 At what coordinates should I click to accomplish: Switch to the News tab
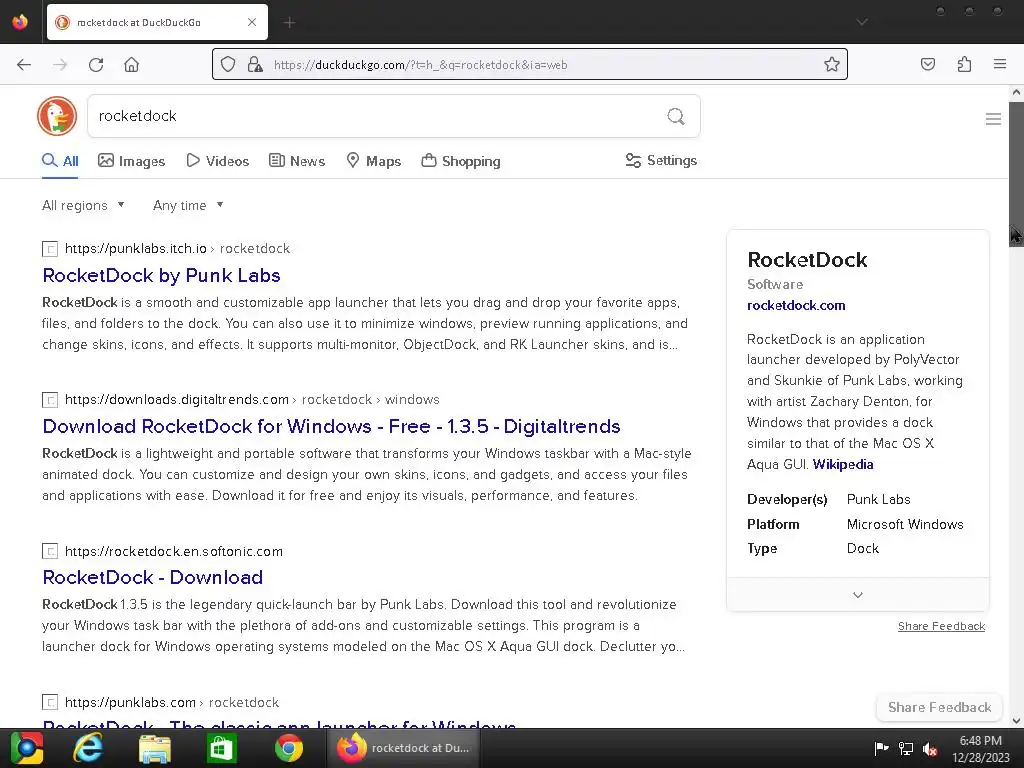(297, 161)
